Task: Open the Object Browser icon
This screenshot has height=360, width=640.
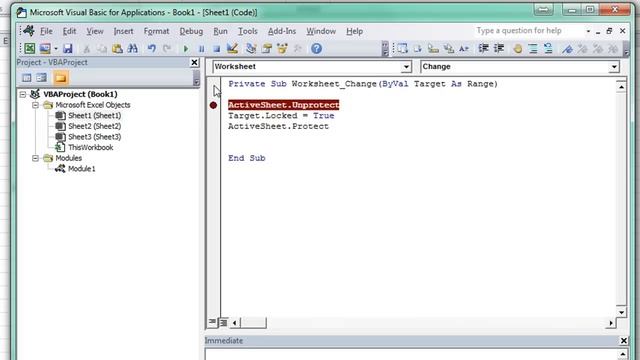Action: point(282,49)
